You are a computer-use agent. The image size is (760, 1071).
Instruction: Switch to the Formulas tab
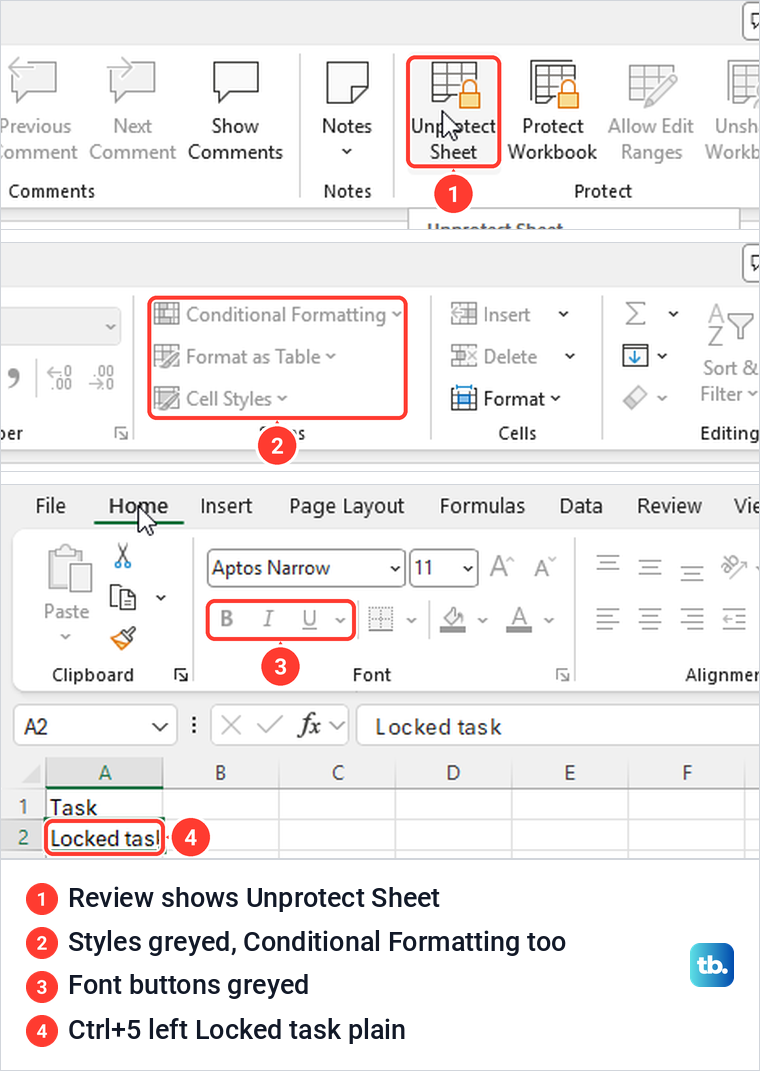(x=482, y=506)
